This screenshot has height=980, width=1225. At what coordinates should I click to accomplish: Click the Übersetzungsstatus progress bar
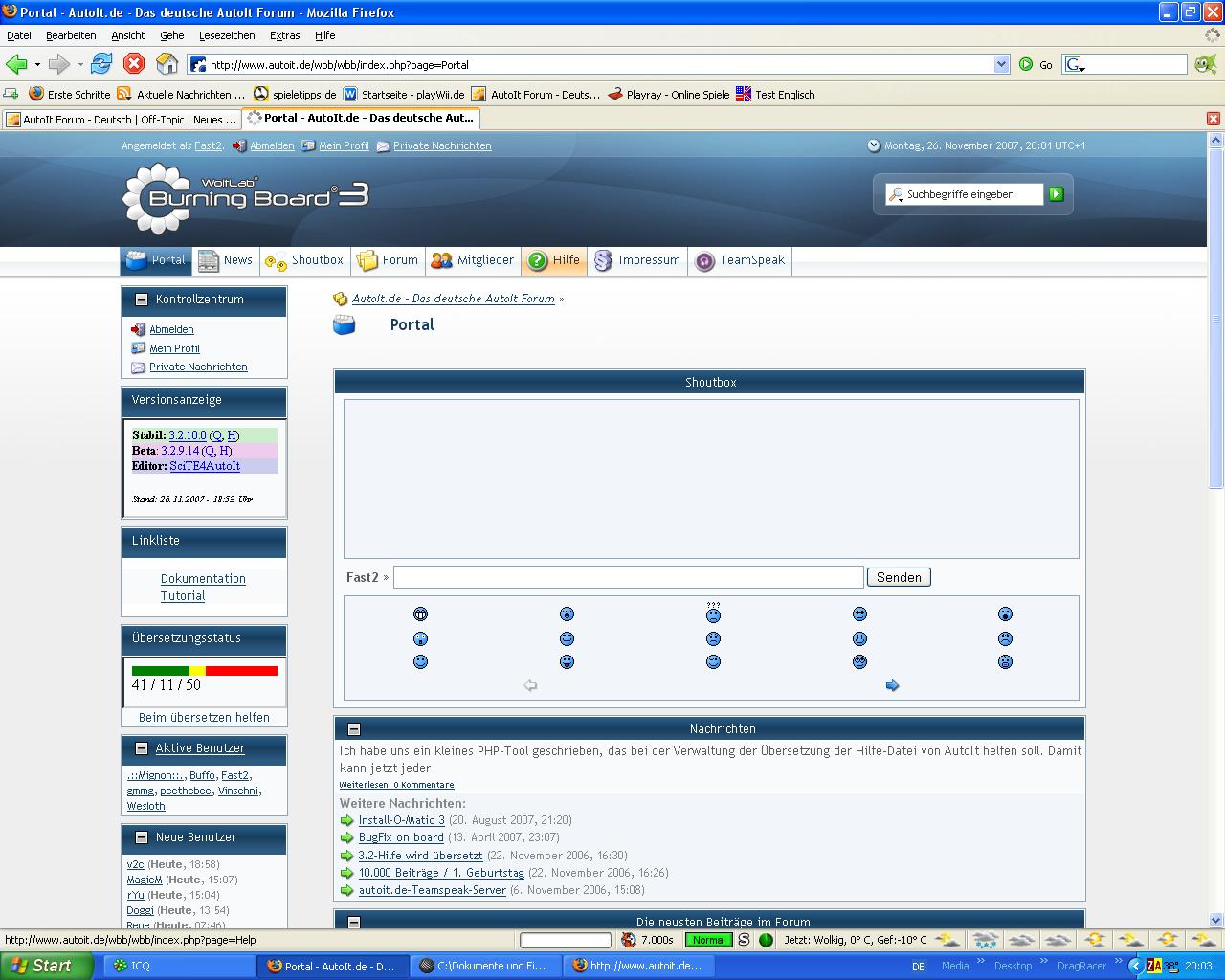point(204,671)
